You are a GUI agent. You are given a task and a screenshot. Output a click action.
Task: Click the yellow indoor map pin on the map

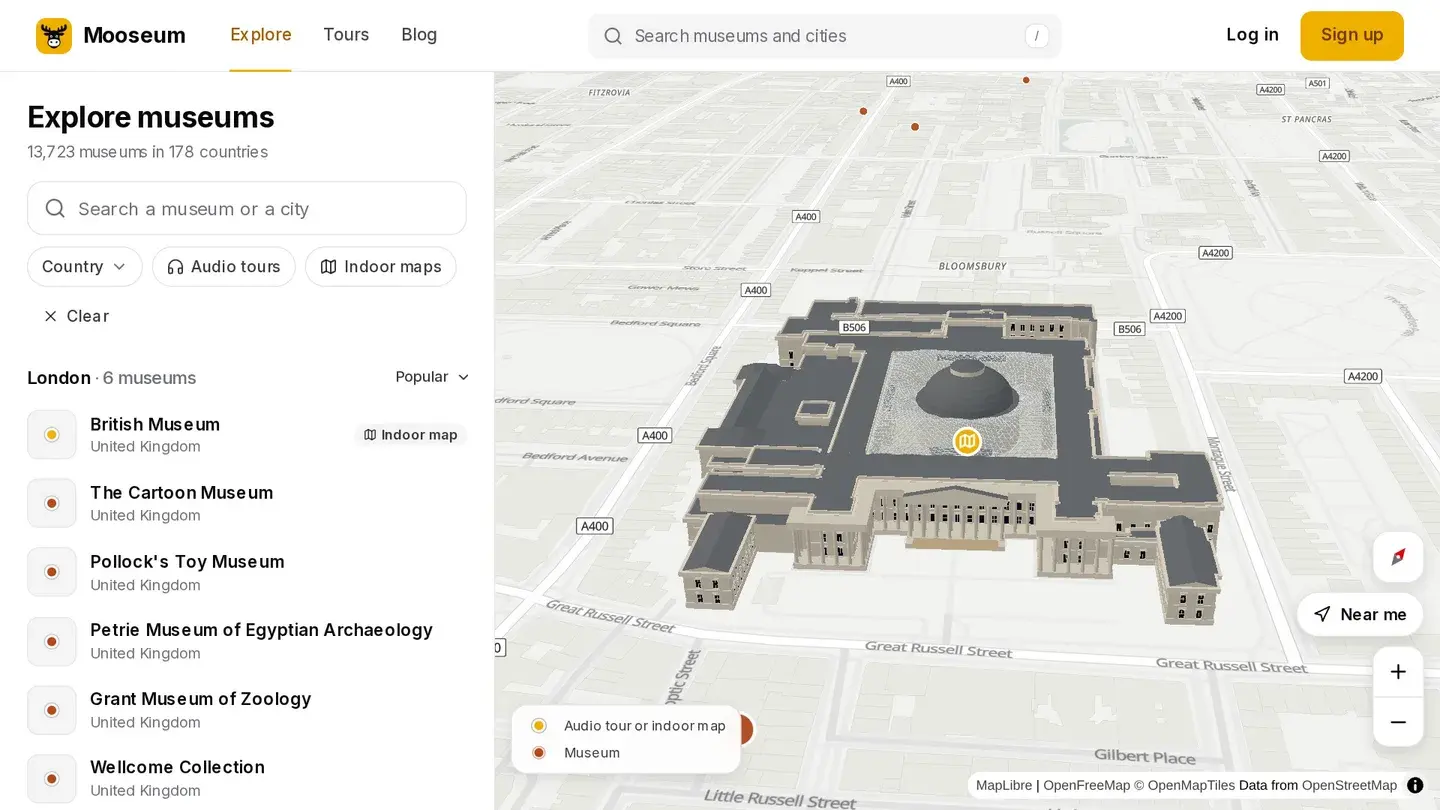pos(966,441)
